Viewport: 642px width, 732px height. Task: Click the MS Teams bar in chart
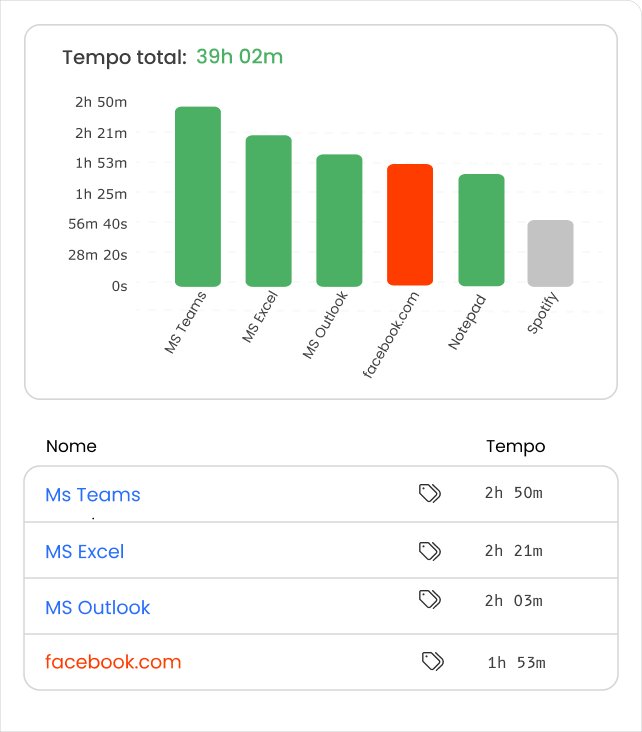click(x=198, y=197)
